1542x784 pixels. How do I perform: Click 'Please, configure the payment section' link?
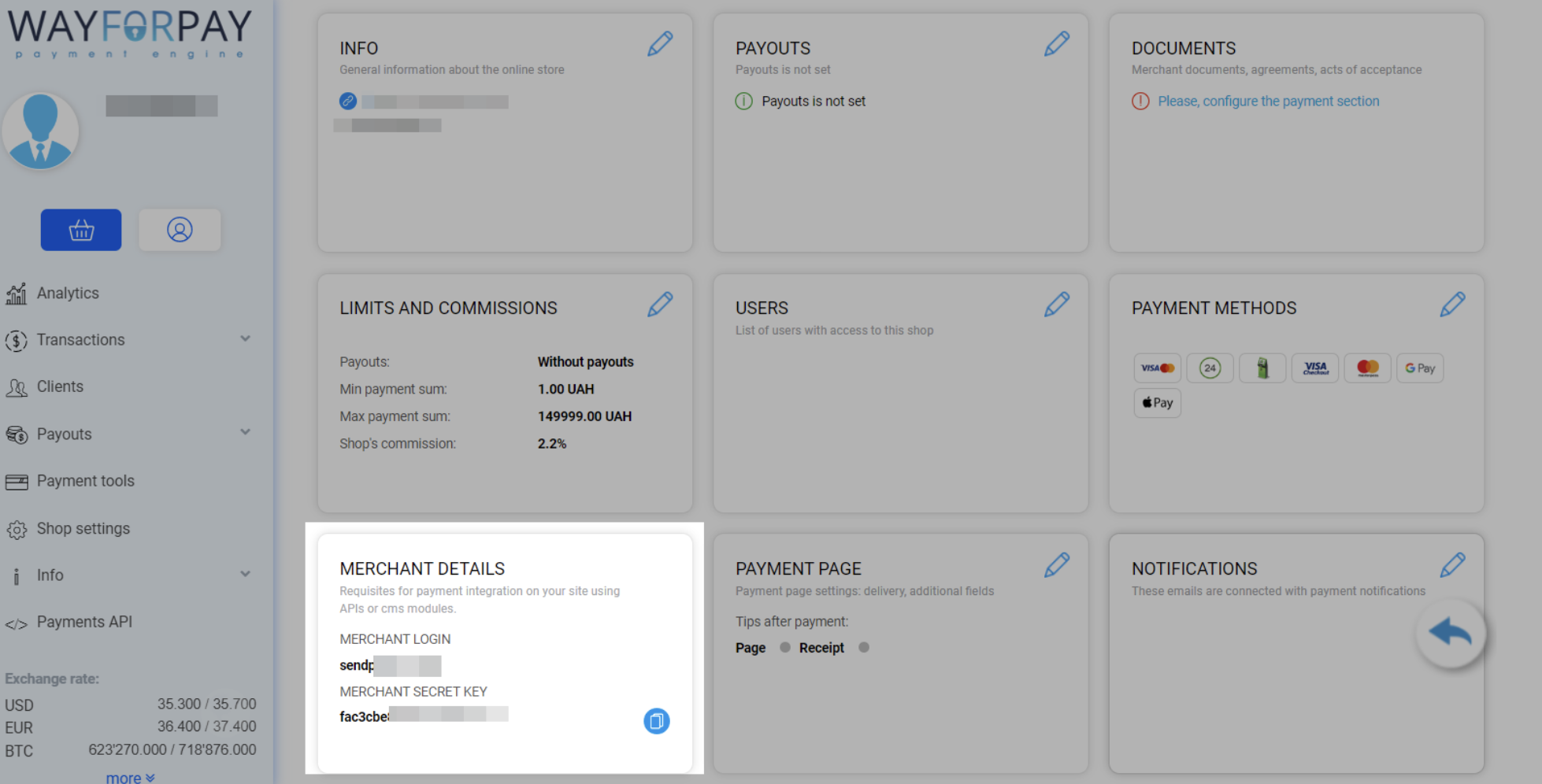click(1268, 102)
